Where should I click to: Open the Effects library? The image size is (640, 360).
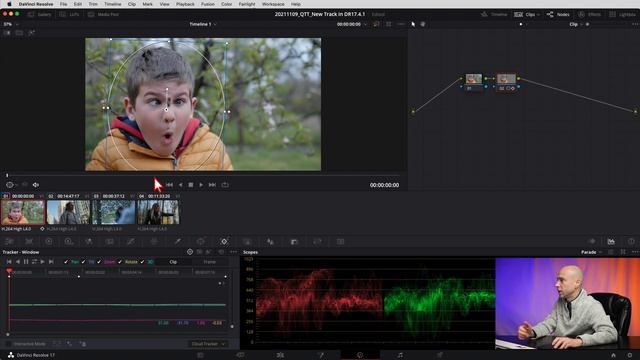tap(589, 14)
